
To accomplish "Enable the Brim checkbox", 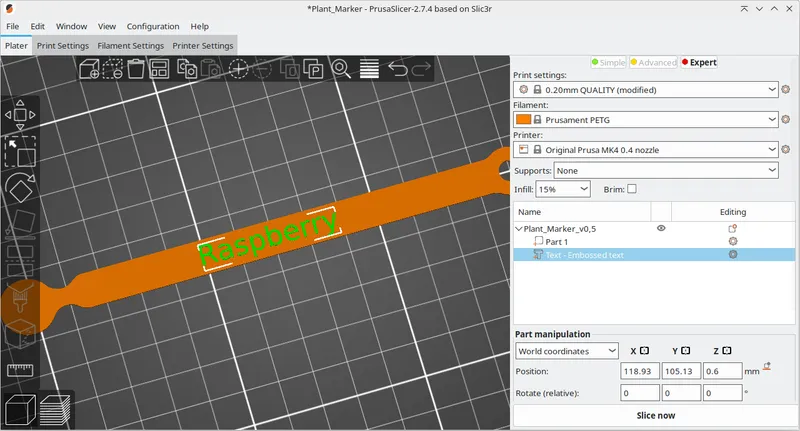I will coord(632,189).
